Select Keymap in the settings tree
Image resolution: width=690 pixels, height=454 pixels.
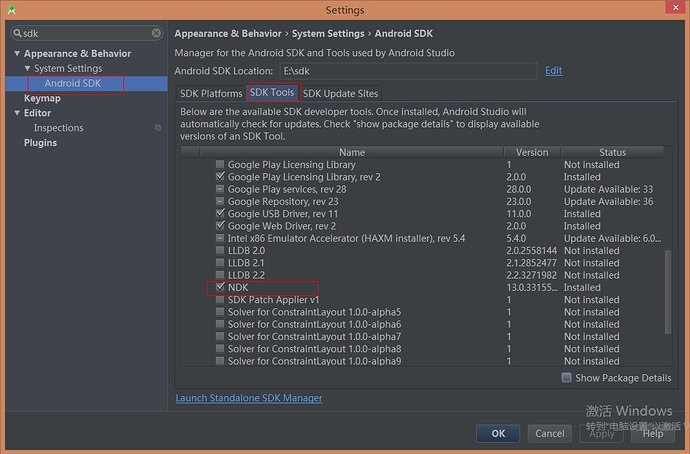coord(42,98)
